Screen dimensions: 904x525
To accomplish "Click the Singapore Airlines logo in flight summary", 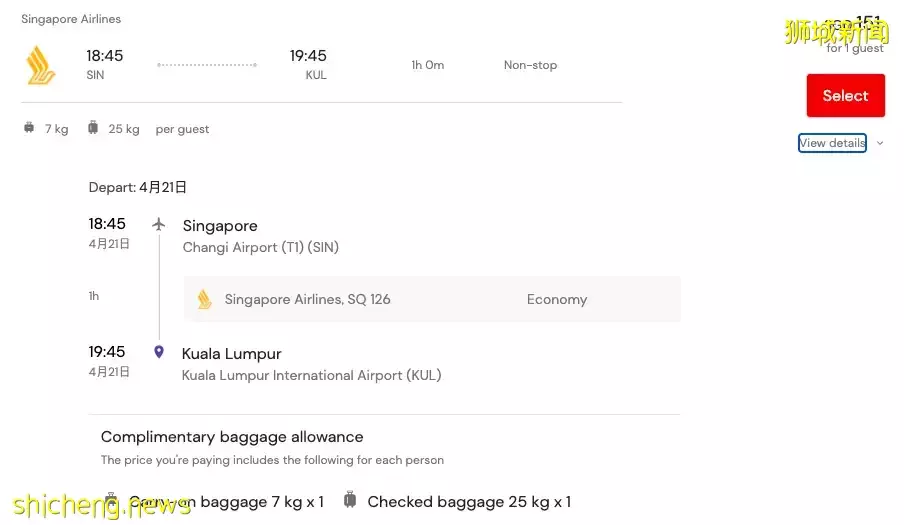I will click(41, 65).
